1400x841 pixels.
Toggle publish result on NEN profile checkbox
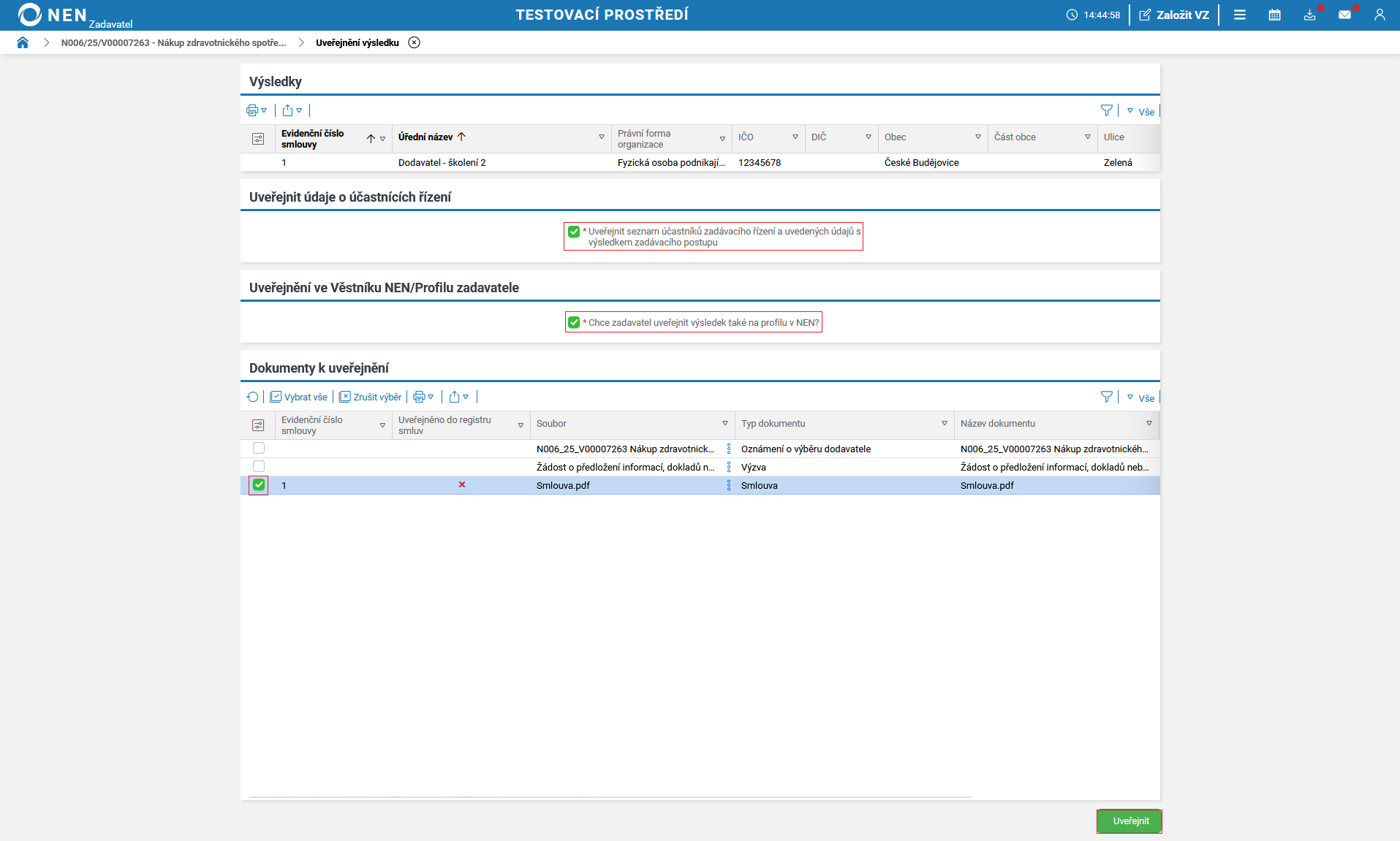(574, 322)
